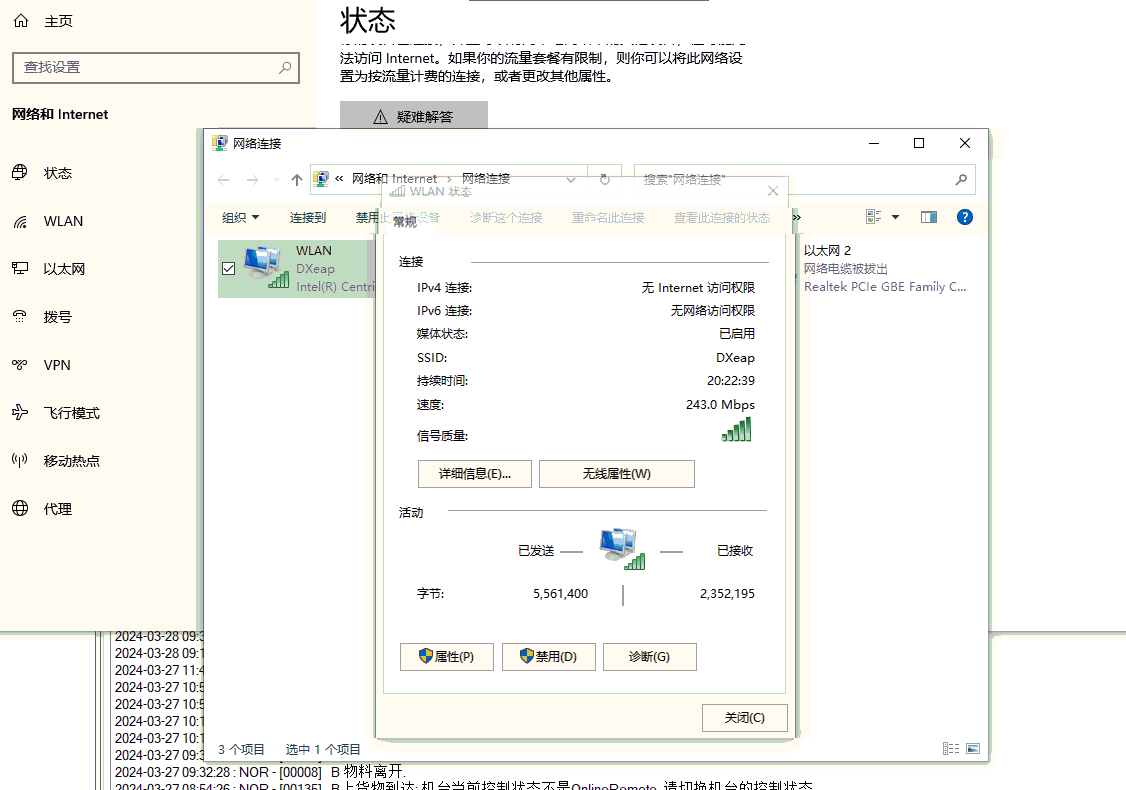Open 网络和 Internet breadcrumb in address bar
Image resolution: width=1126 pixels, height=790 pixels.
click(394, 179)
